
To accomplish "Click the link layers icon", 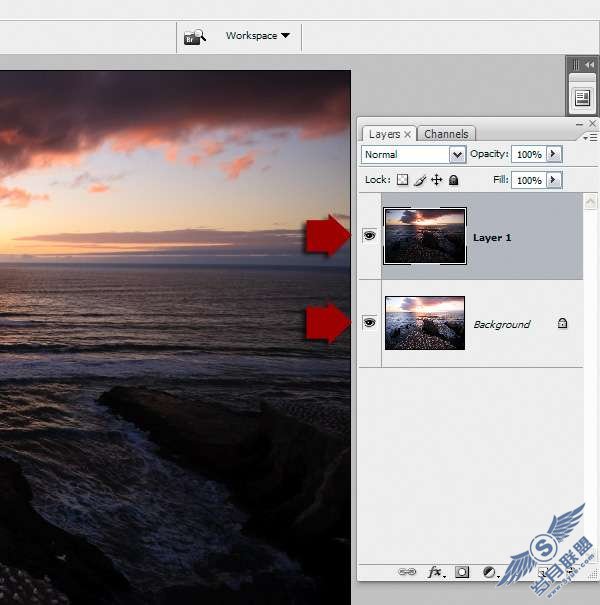I will coord(407,572).
